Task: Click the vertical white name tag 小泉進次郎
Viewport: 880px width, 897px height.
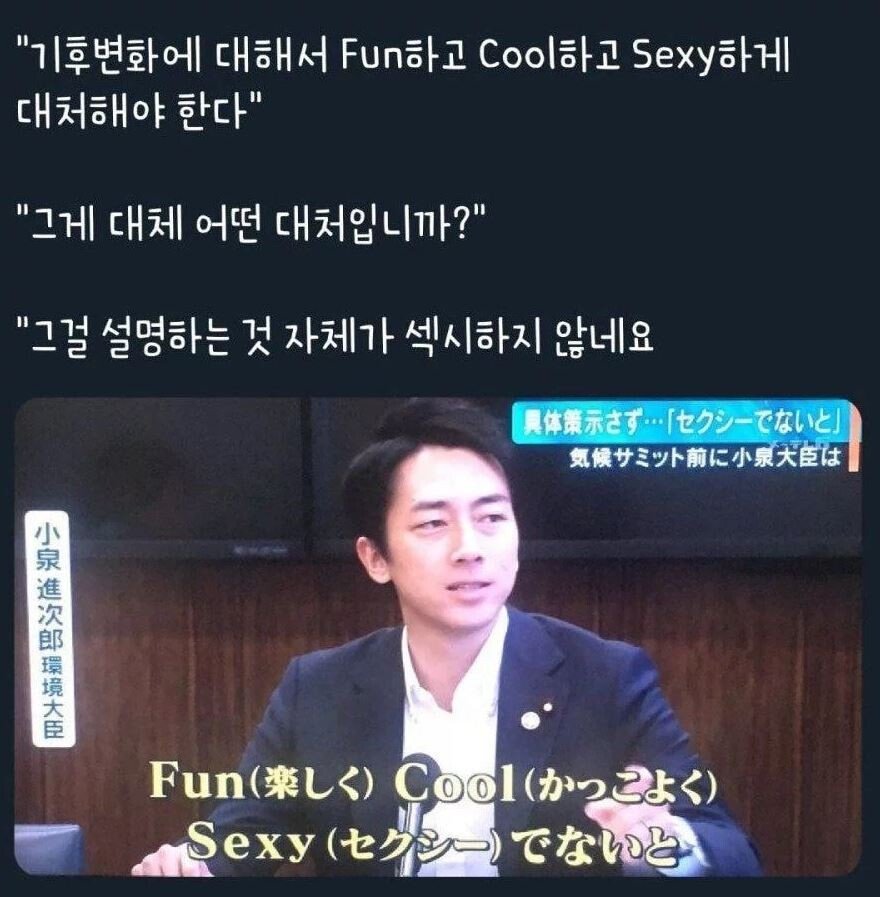Action: pos(50,629)
